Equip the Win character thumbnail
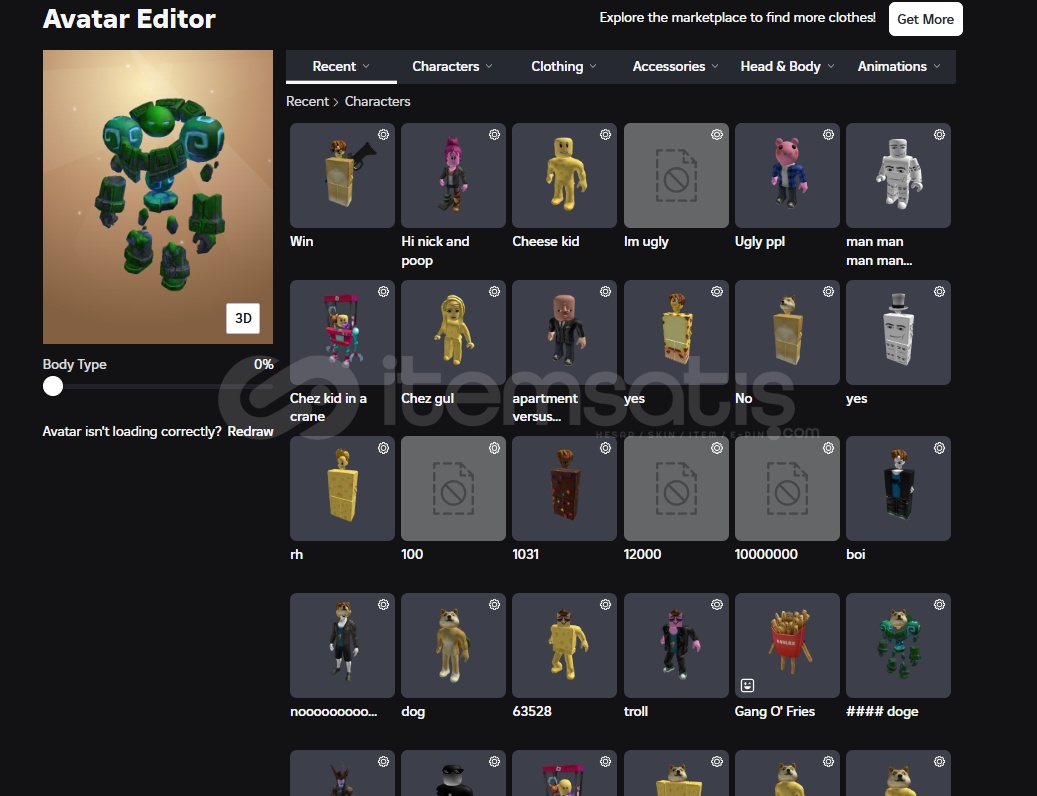Viewport: 1037px width, 796px height. point(343,176)
